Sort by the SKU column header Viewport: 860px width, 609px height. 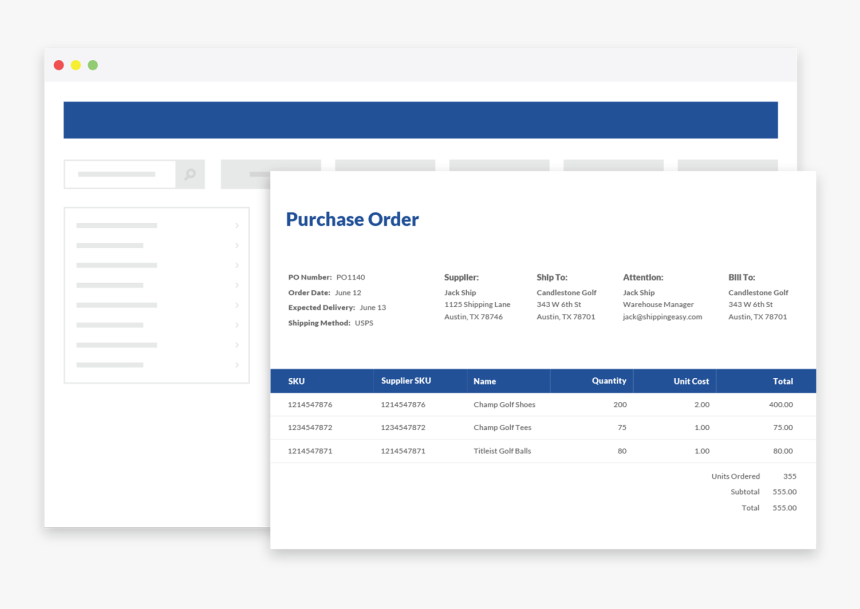(x=297, y=381)
